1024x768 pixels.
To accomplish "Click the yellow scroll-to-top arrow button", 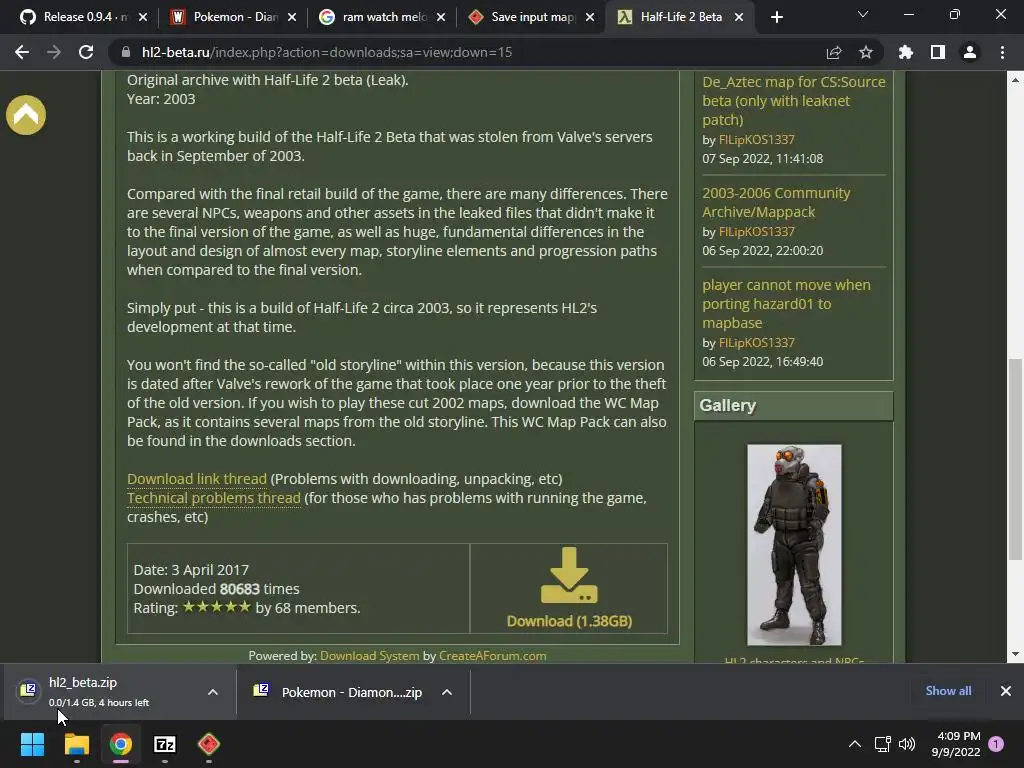I will coord(26,115).
